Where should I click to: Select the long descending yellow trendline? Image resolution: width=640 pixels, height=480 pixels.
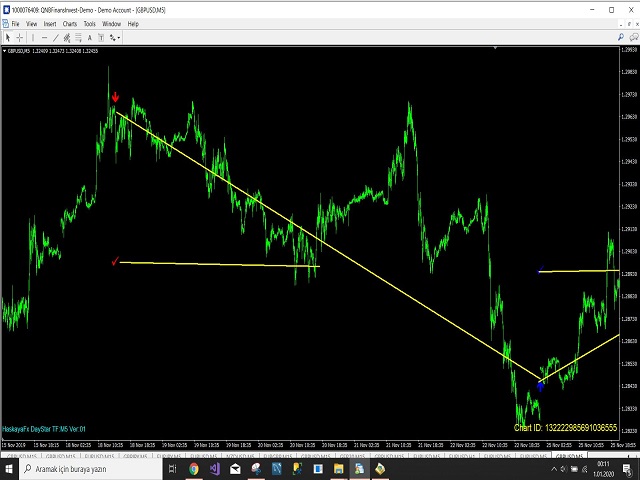(328, 246)
